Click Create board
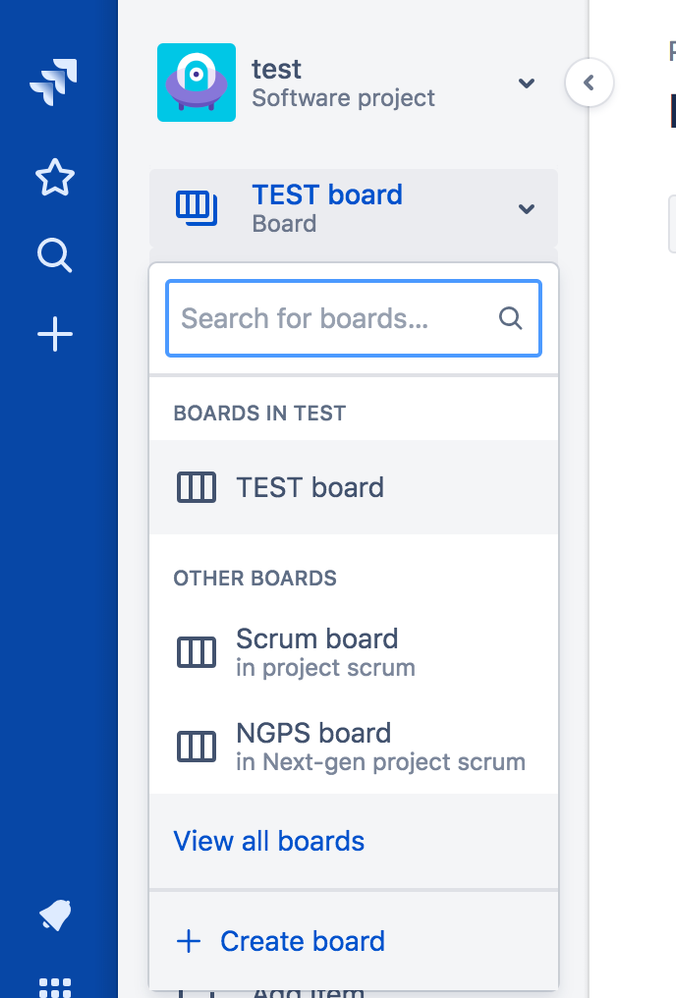The image size is (676, 998). (x=302, y=940)
